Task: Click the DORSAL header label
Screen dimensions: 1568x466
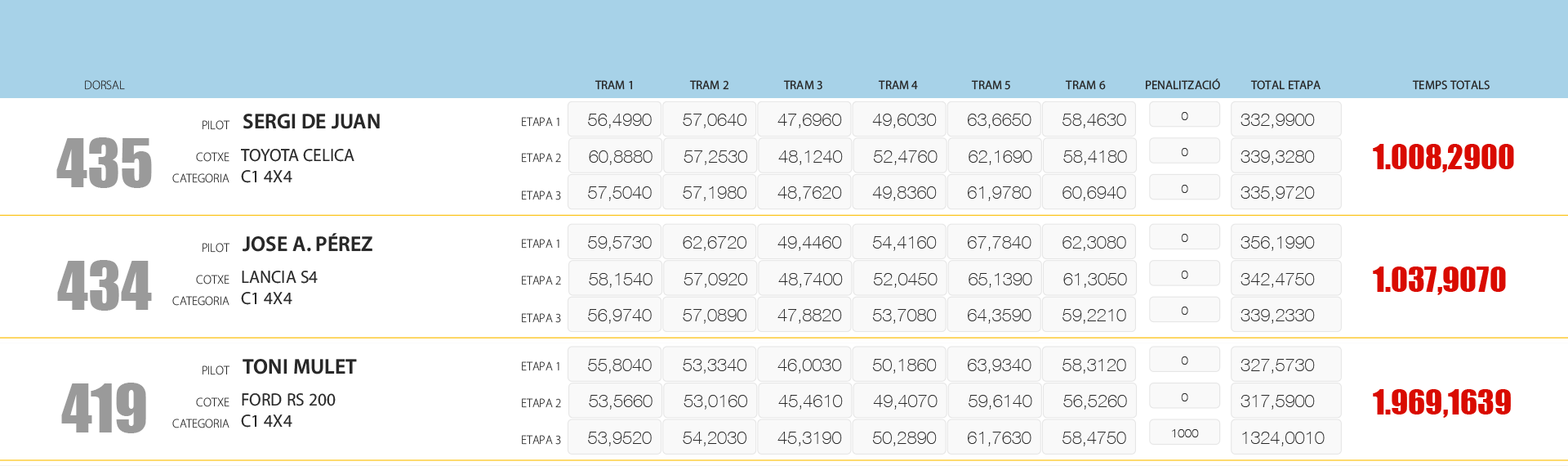Action: coord(105,85)
